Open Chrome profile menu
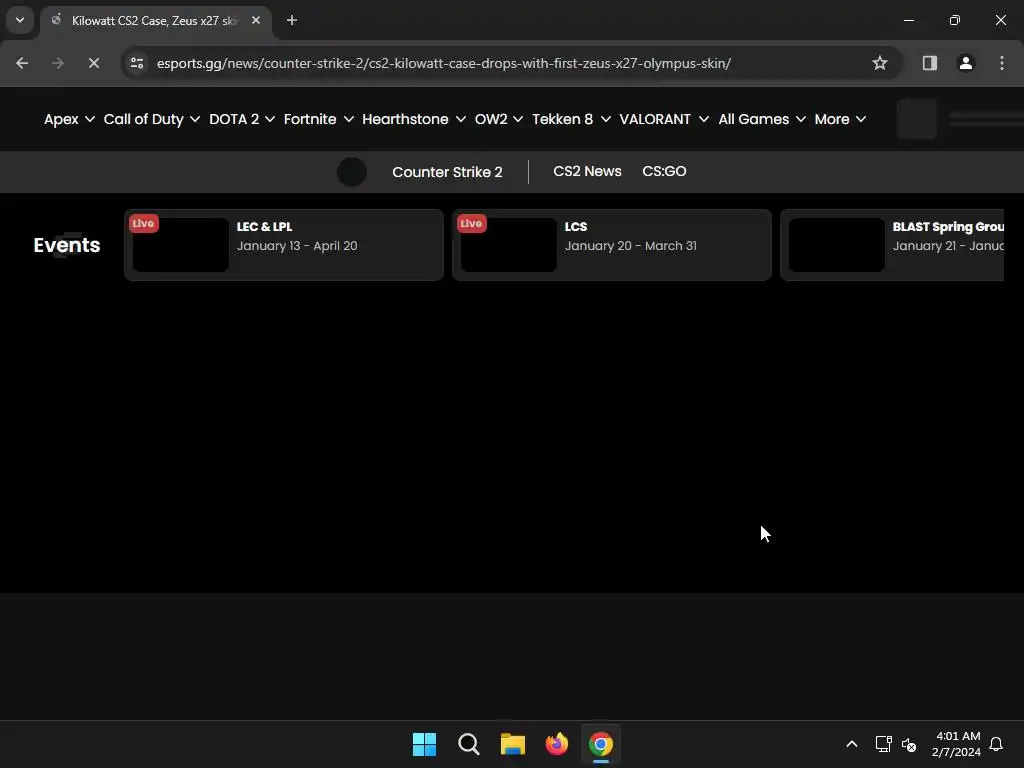 click(x=966, y=63)
